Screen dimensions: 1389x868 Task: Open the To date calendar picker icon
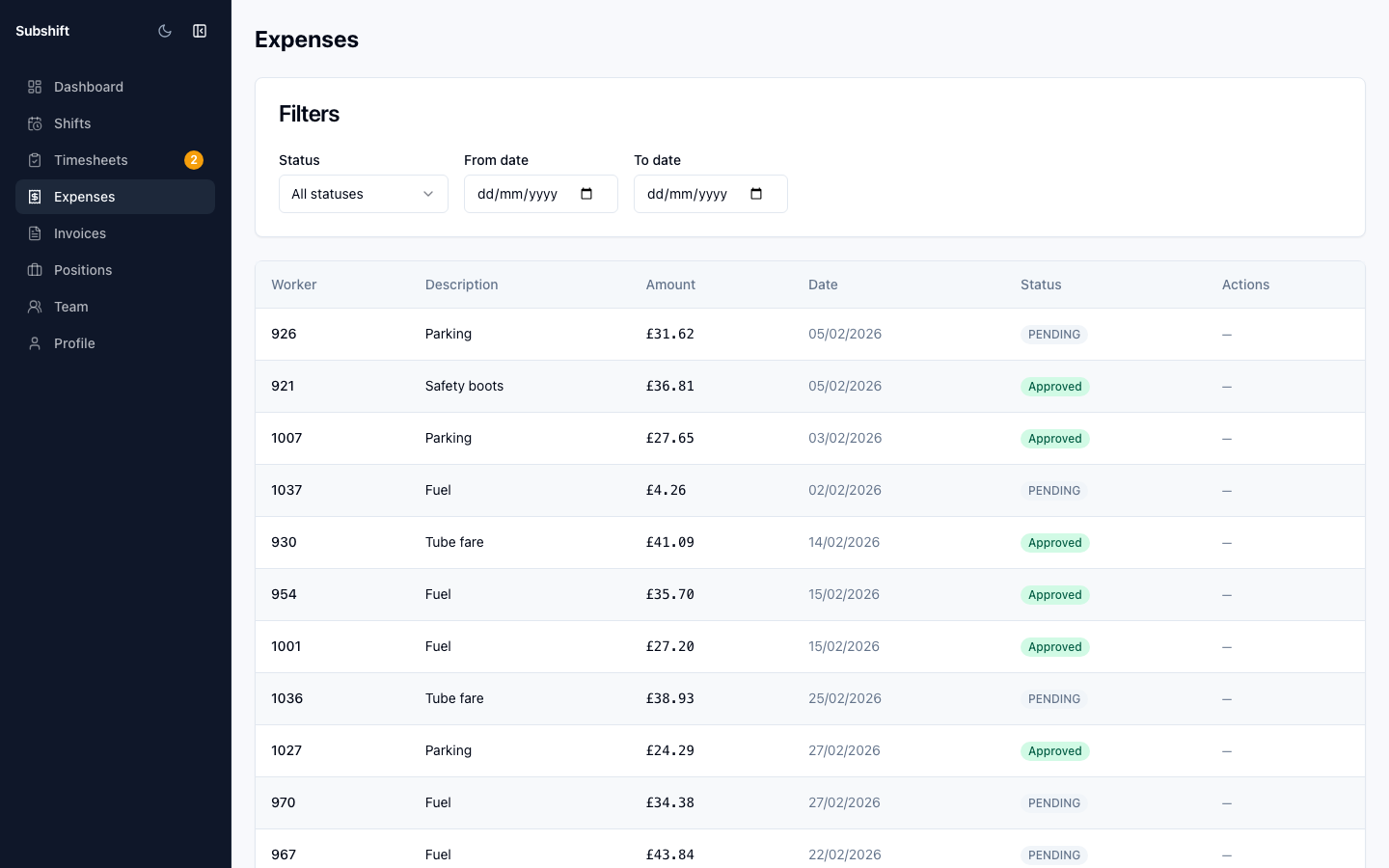click(x=756, y=194)
